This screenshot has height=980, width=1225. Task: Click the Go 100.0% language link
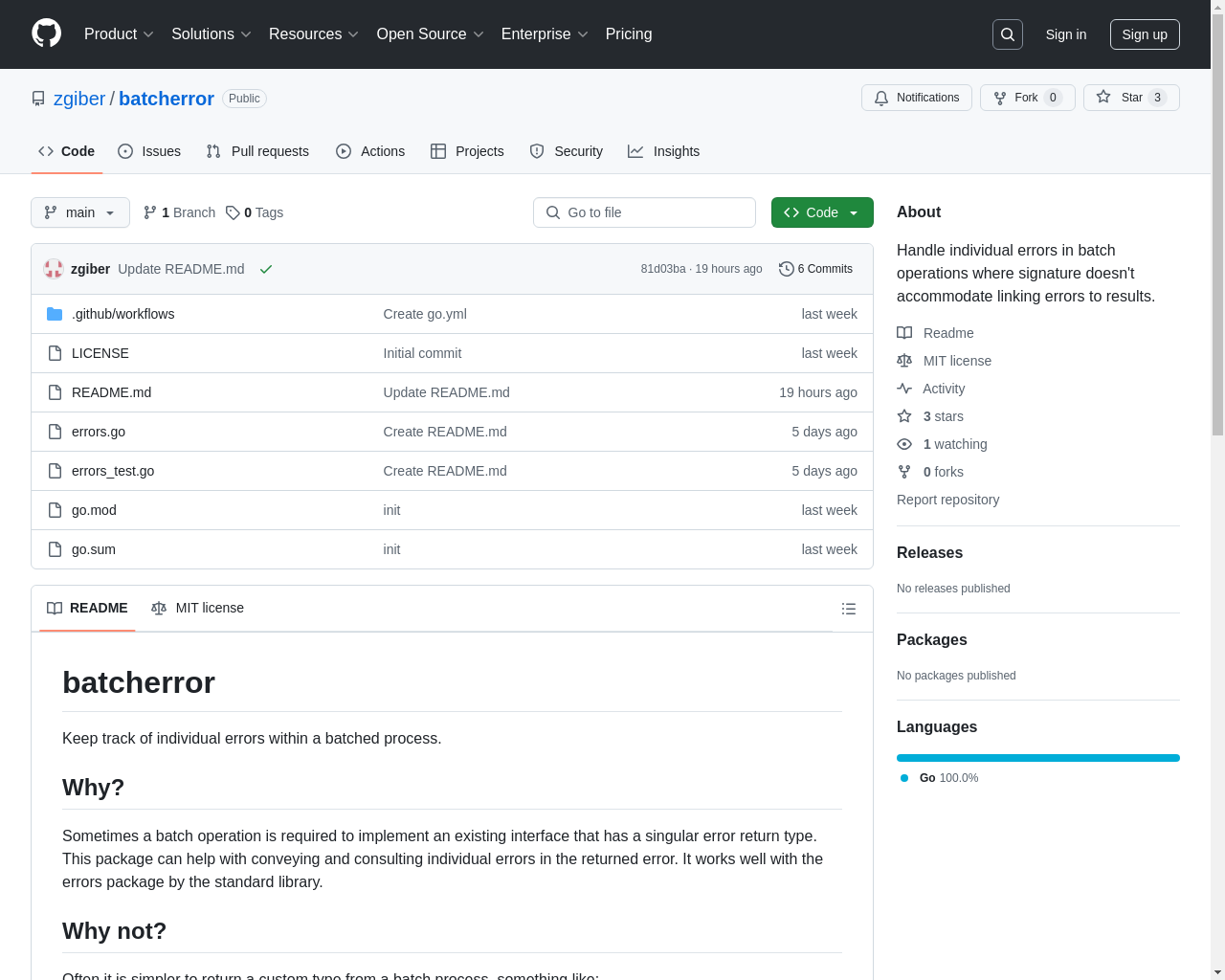940,778
